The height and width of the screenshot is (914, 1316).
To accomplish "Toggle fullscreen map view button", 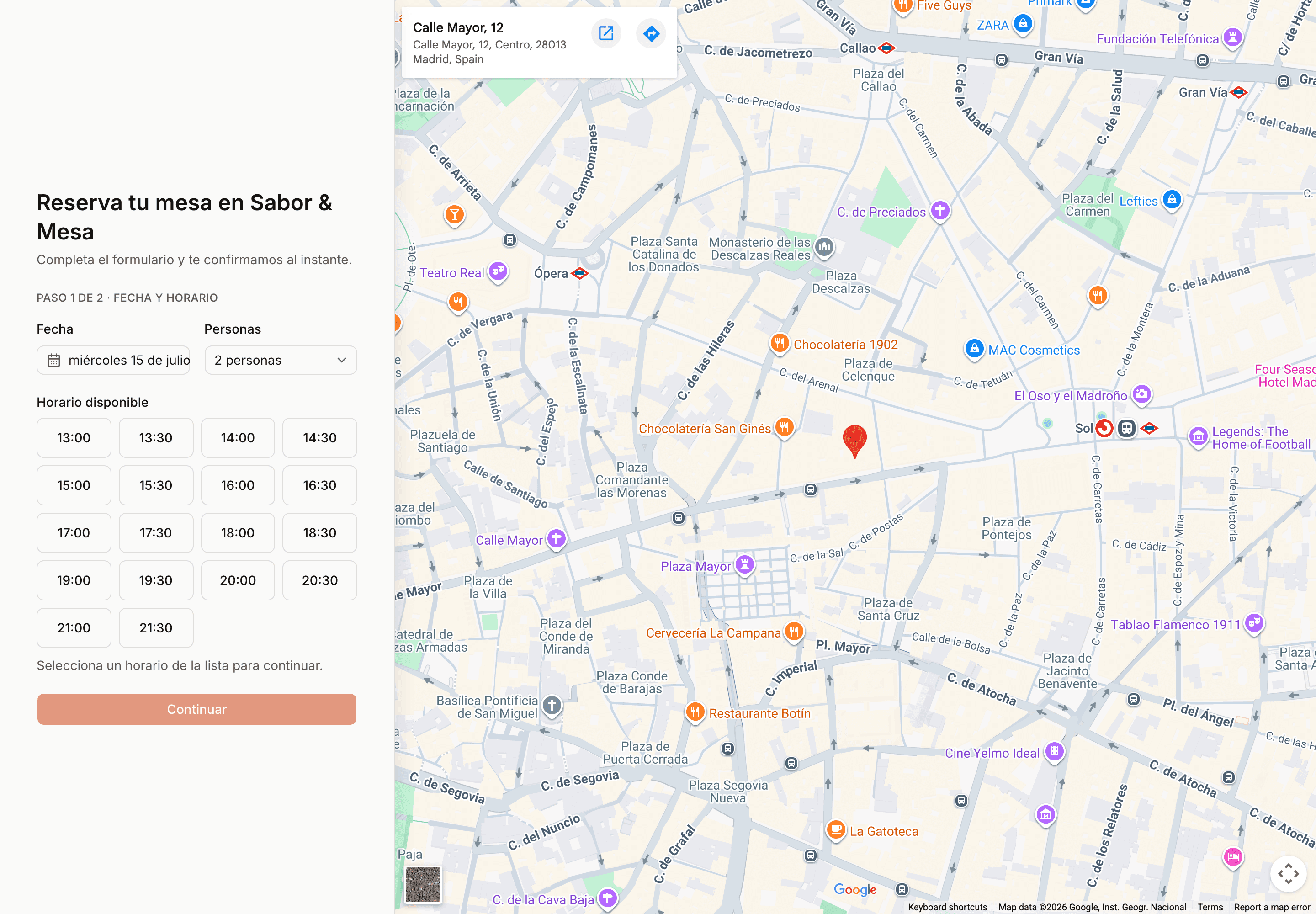I will [x=1288, y=874].
